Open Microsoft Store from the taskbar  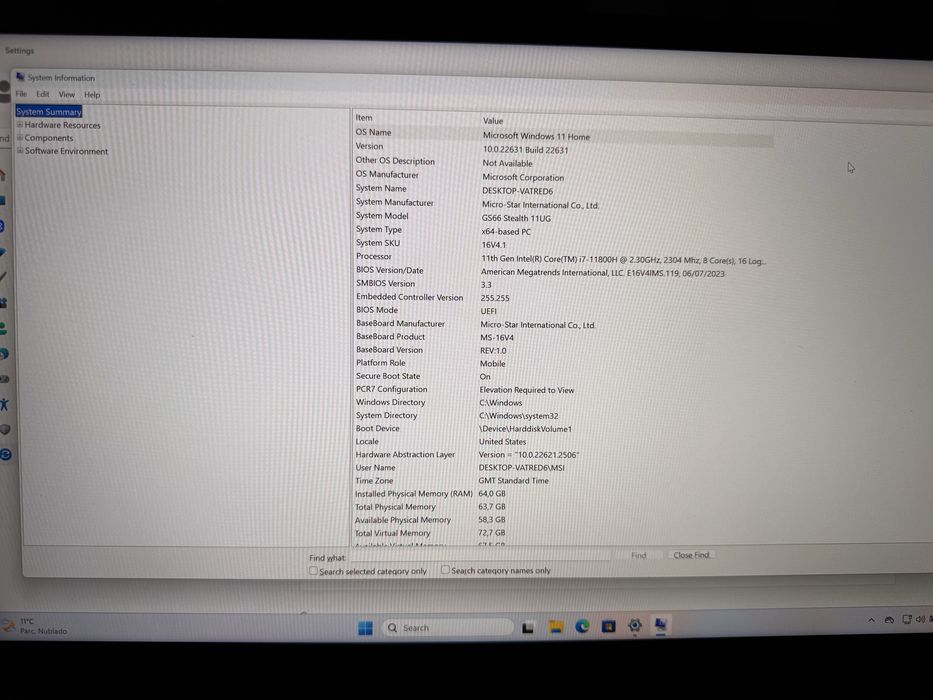tap(608, 626)
